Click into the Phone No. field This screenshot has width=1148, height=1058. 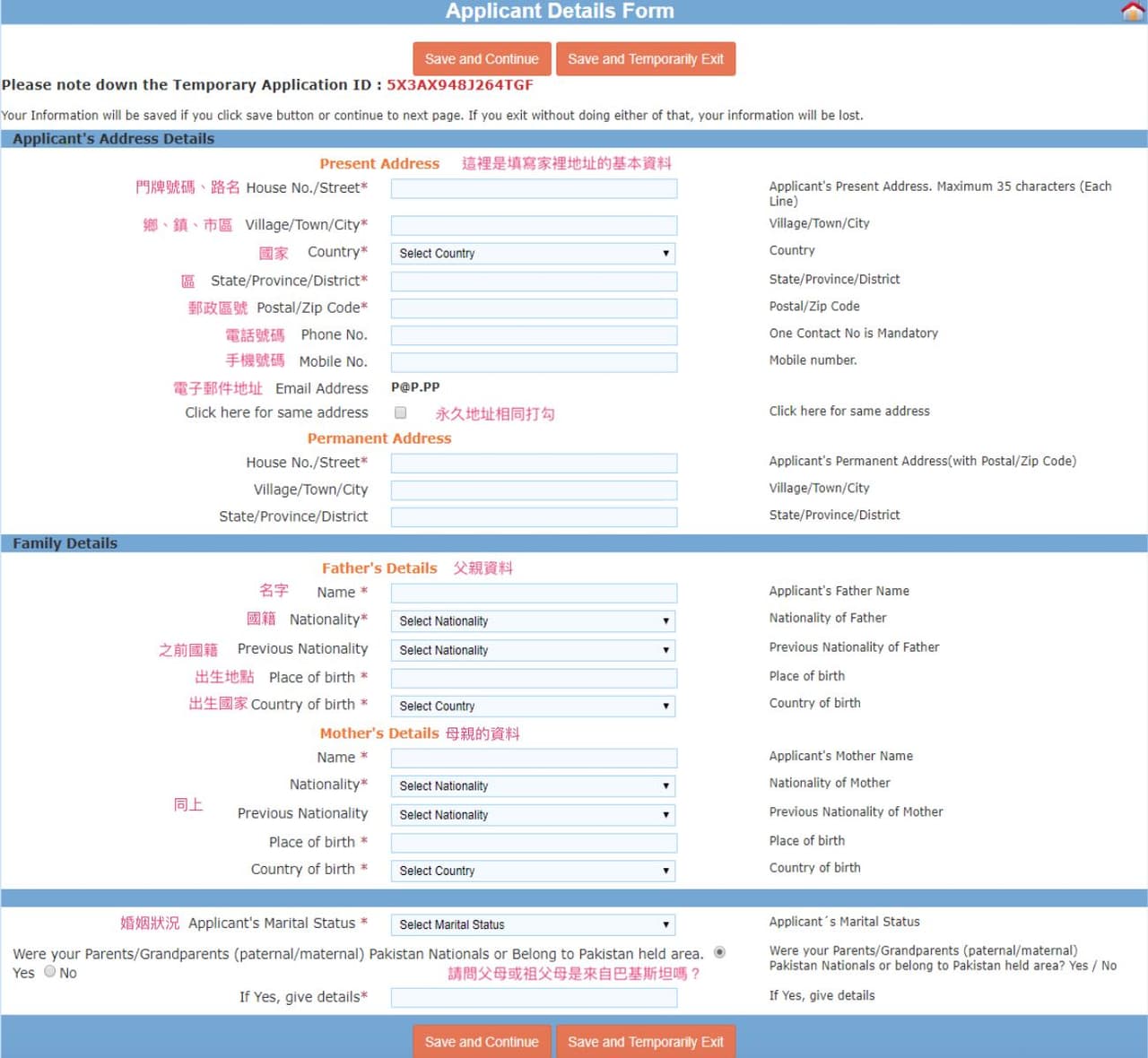click(534, 335)
